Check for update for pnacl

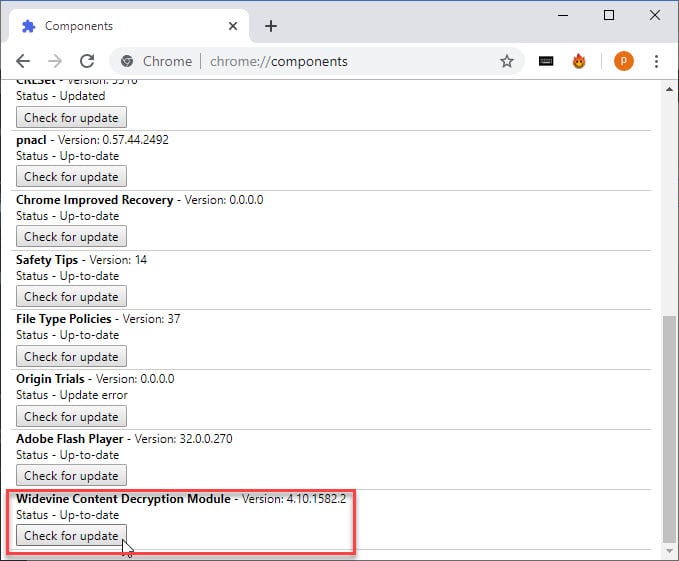[71, 177]
